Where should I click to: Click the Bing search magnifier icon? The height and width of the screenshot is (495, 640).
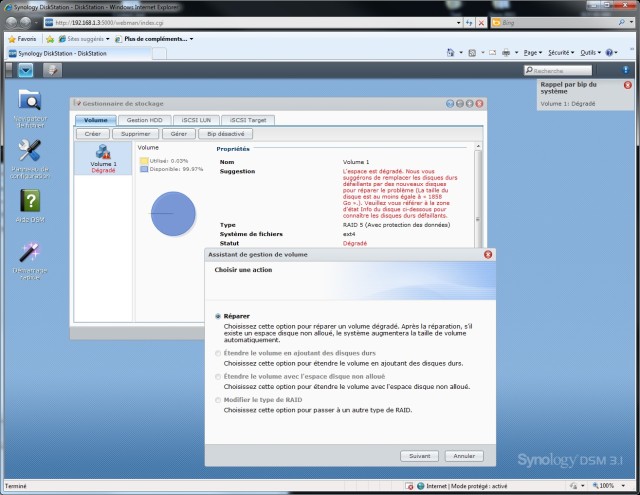click(621, 22)
